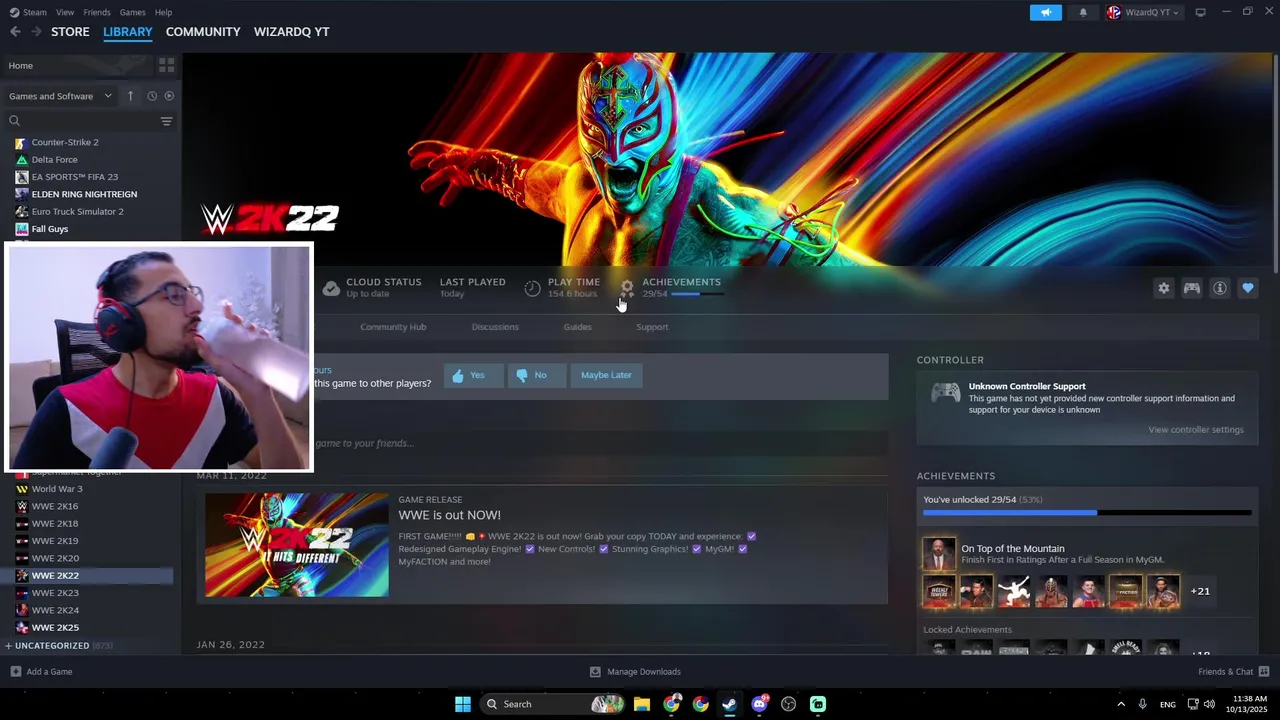The width and height of the screenshot is (1280, 720).
Task: Go to the COMMUNITY tab
Action: click(x=203, y=32)
